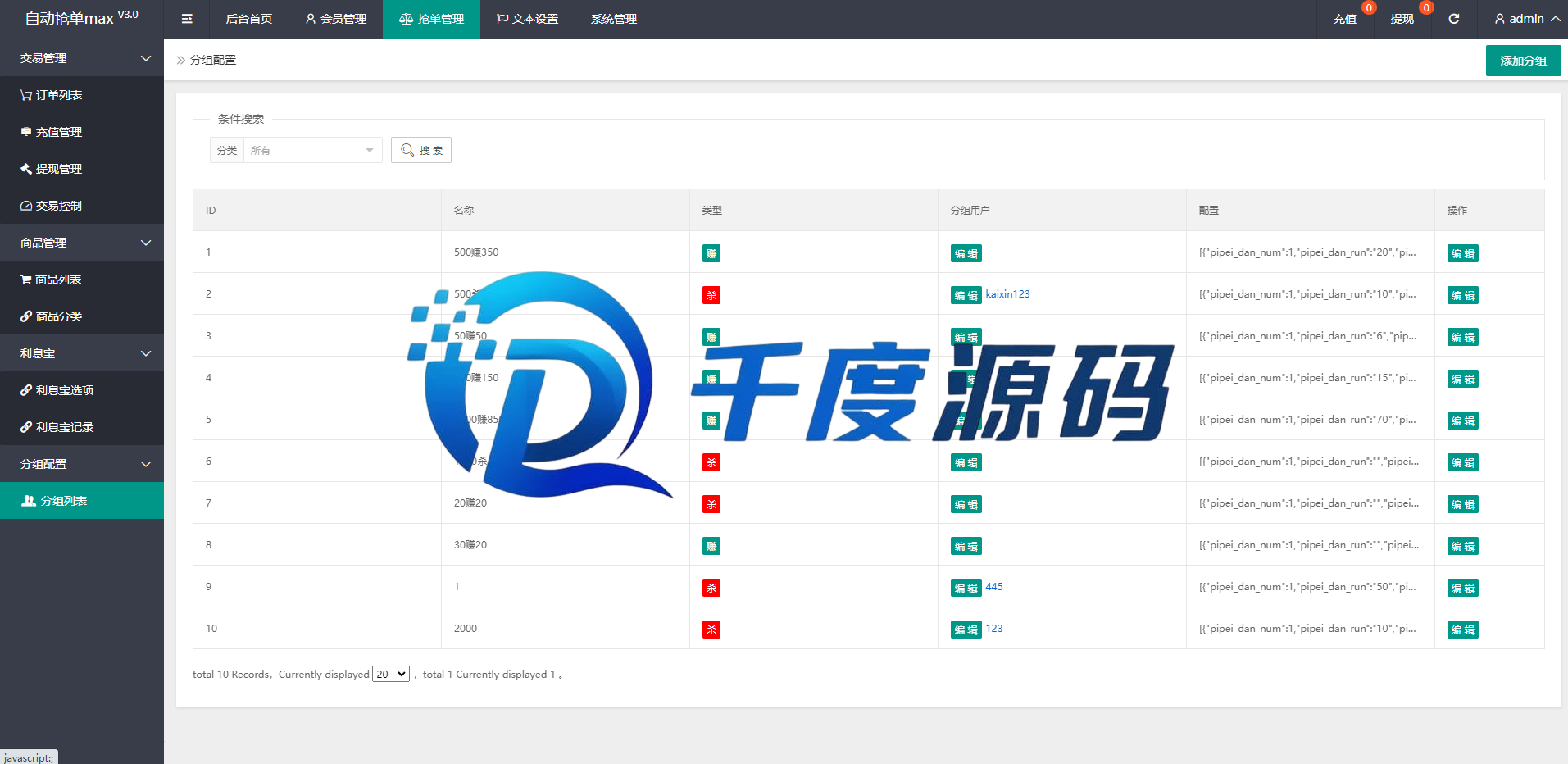Click the red 杀 type badge in row 7

pos(711,504)
